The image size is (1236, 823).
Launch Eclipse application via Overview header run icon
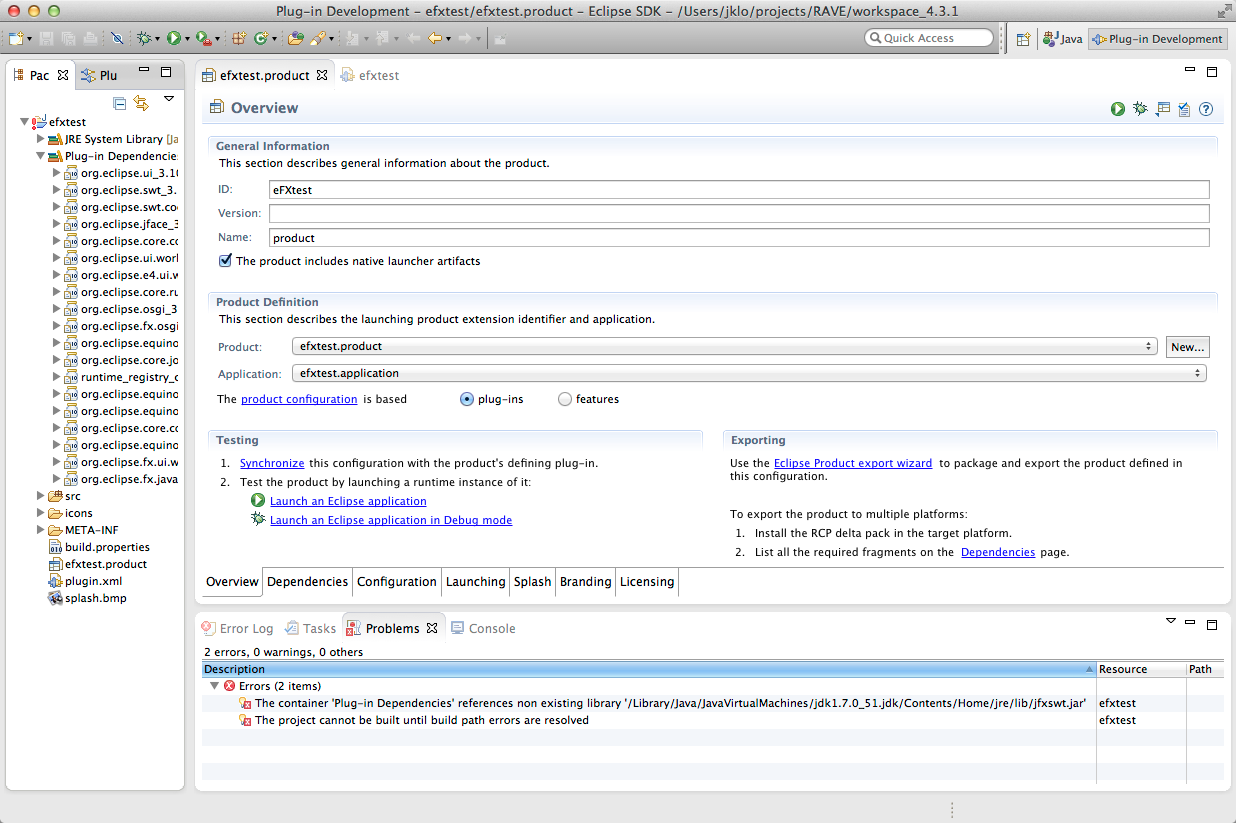point(1118,109)
